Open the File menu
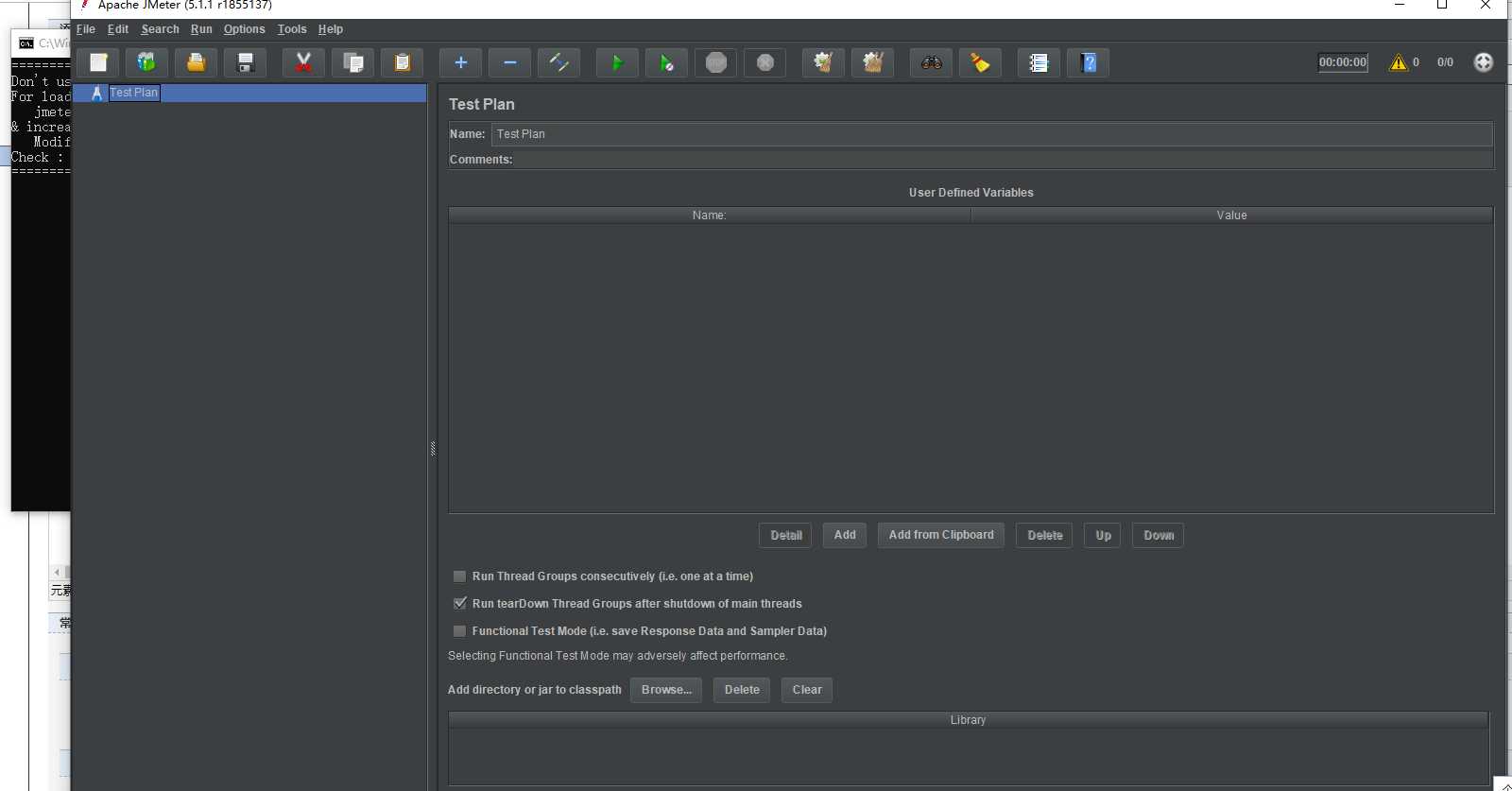 pos(86,29)
